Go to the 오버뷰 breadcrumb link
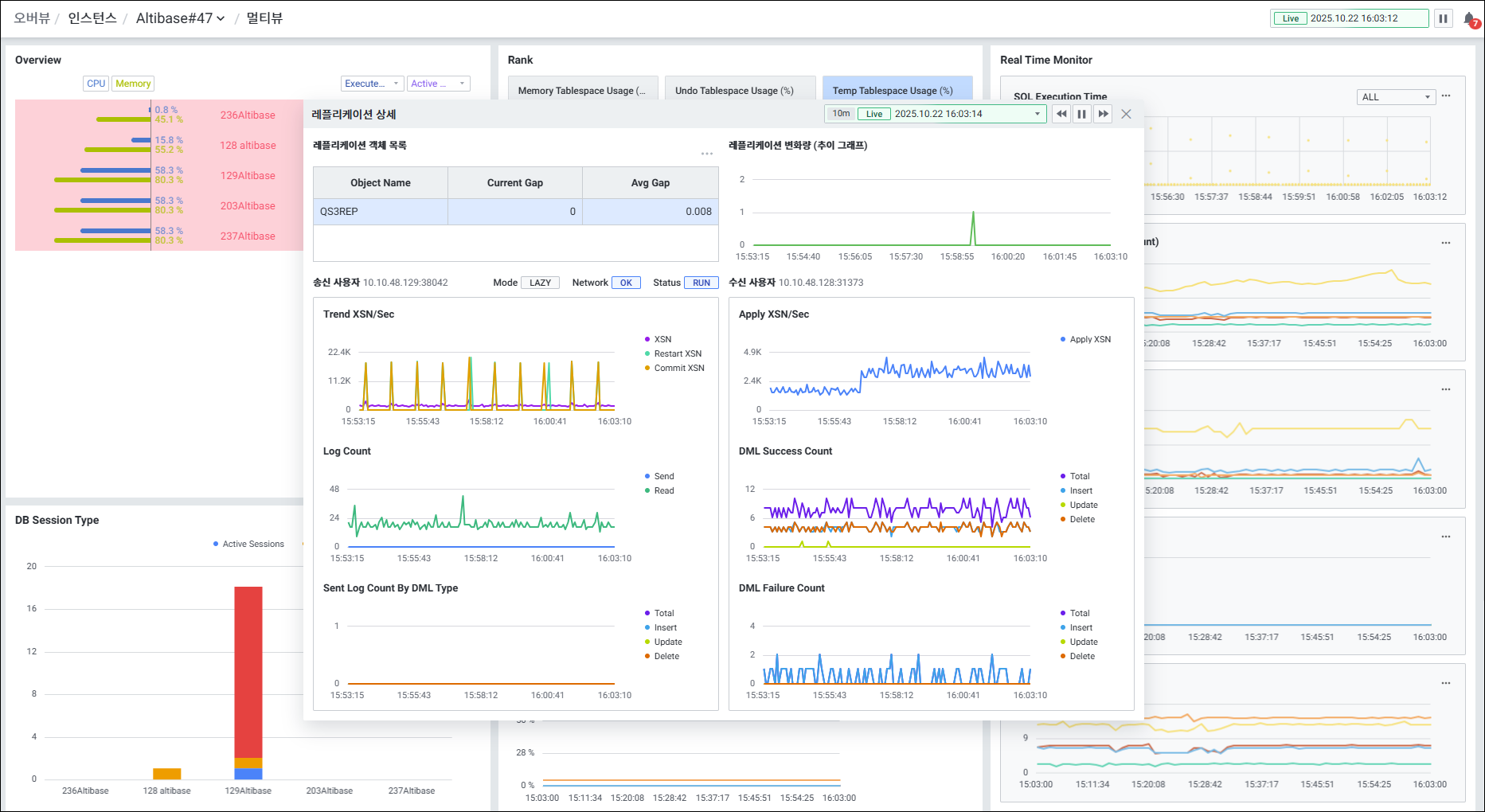Image resolution: width=1485 pixels, height=812 pixels. coord(32,18)
